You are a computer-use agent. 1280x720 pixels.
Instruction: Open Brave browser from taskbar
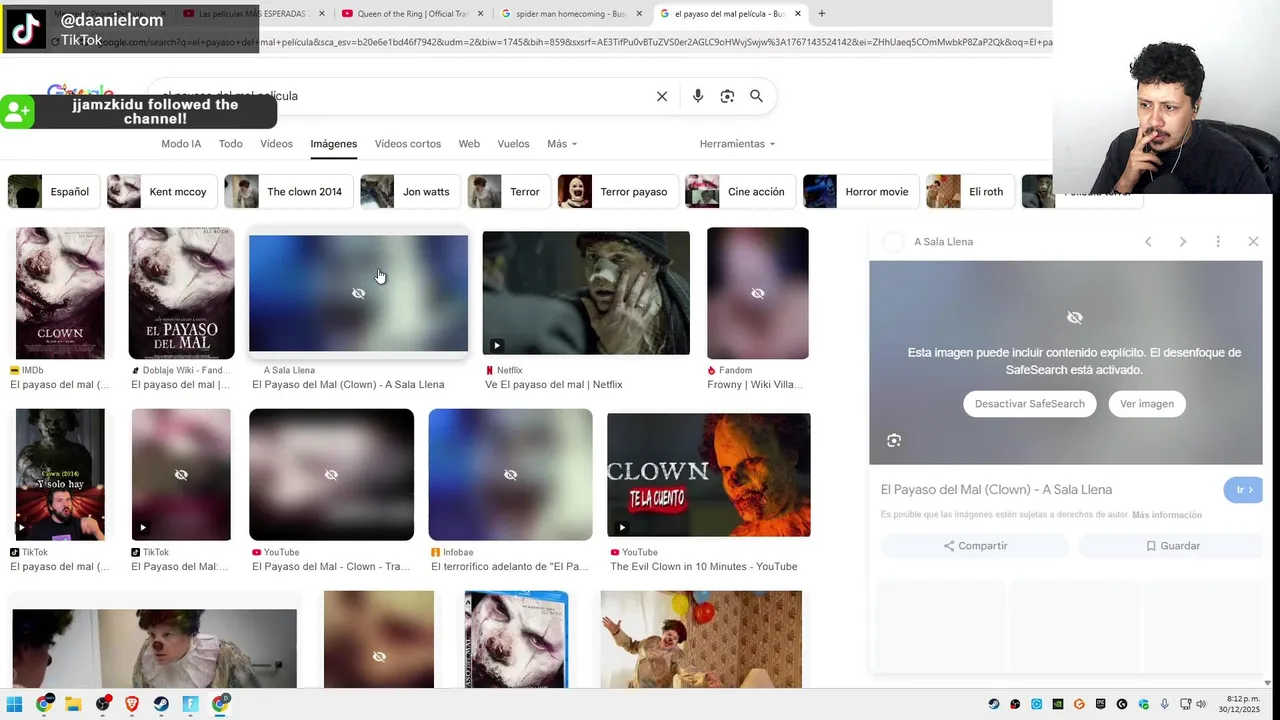pyautogui.click(x=132, y=705)
